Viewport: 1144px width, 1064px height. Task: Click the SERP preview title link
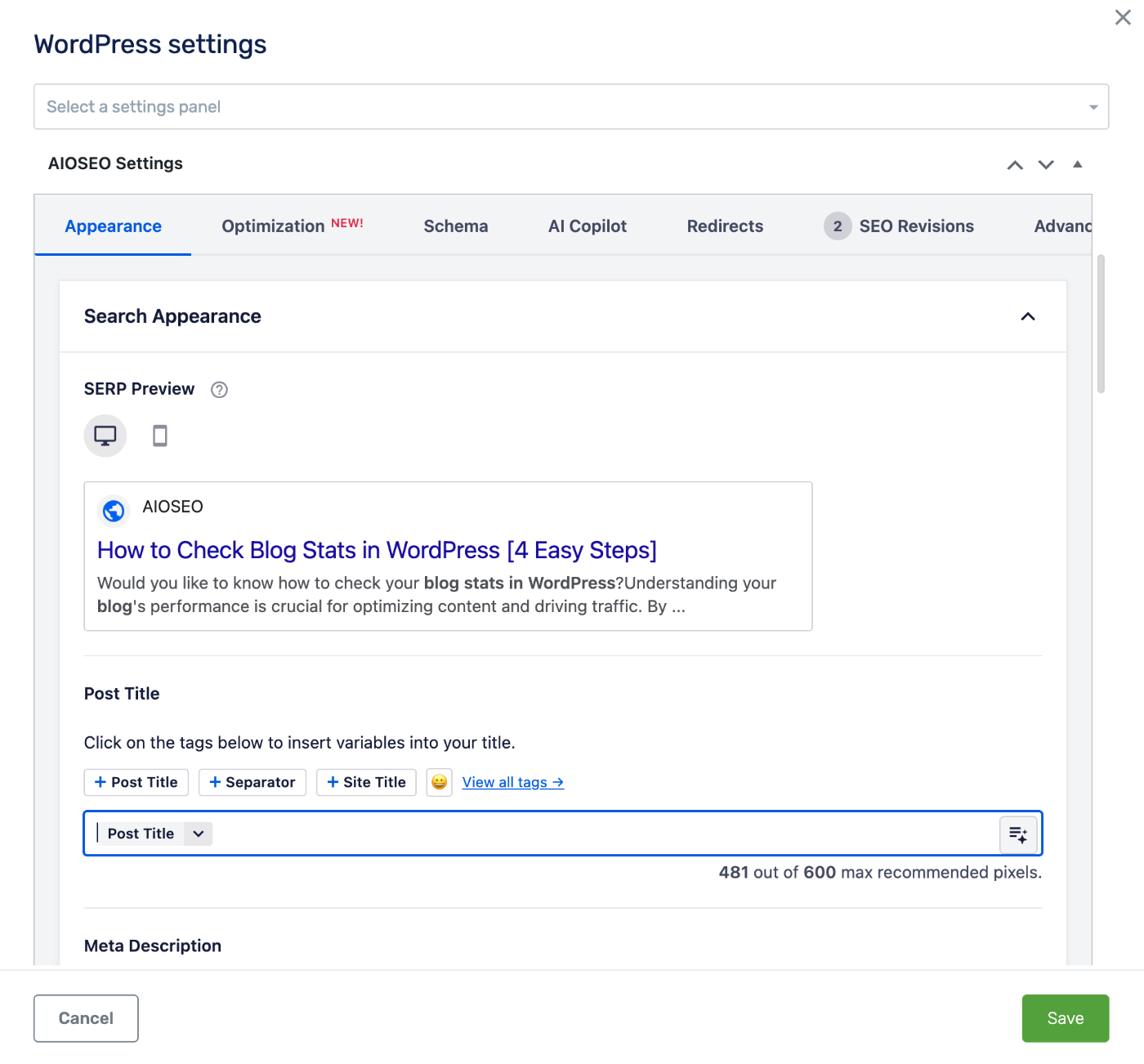(x=377, y=551)
